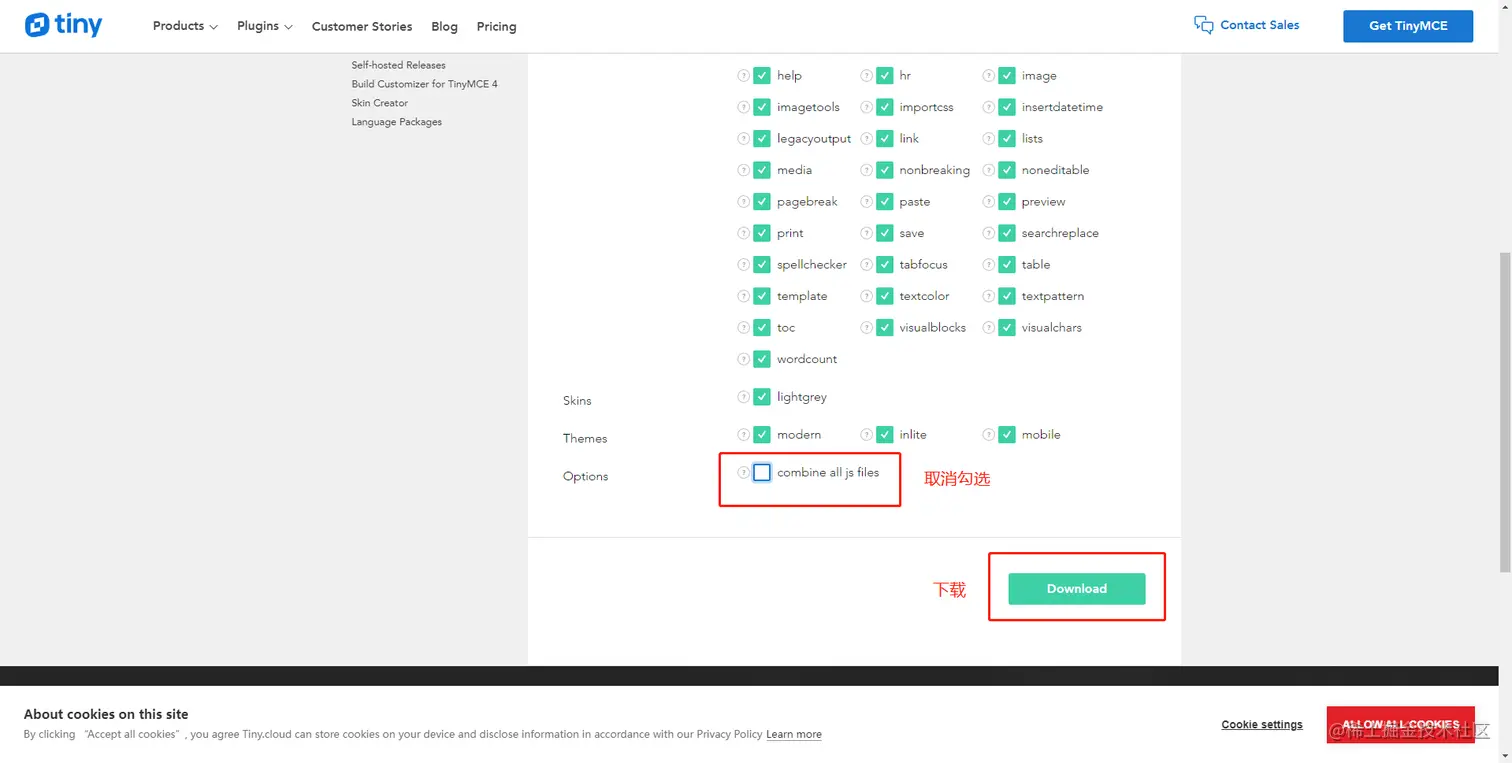Click question-mark icon next to 'lists'
The image size is (1512, 763).
[988, 138]
